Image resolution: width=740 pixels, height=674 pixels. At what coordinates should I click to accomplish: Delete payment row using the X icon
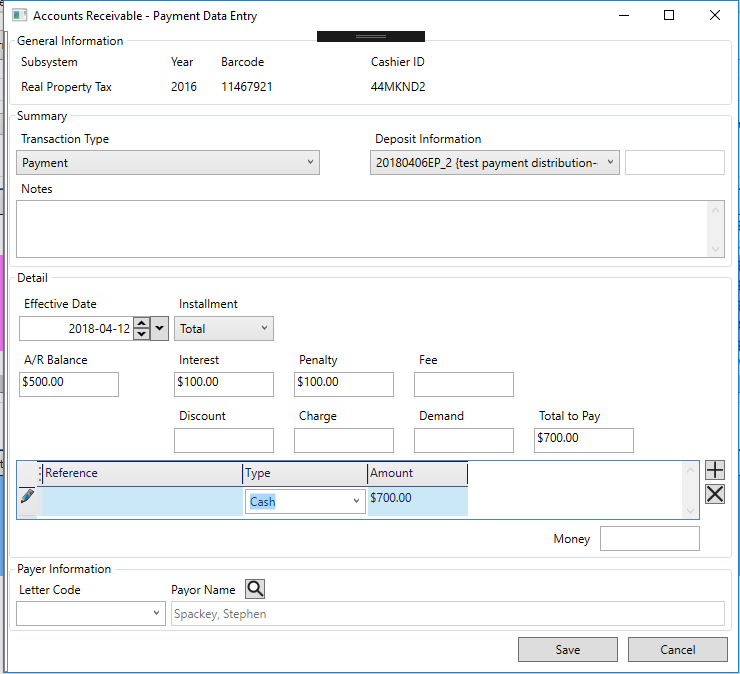(x=714, y=494)
